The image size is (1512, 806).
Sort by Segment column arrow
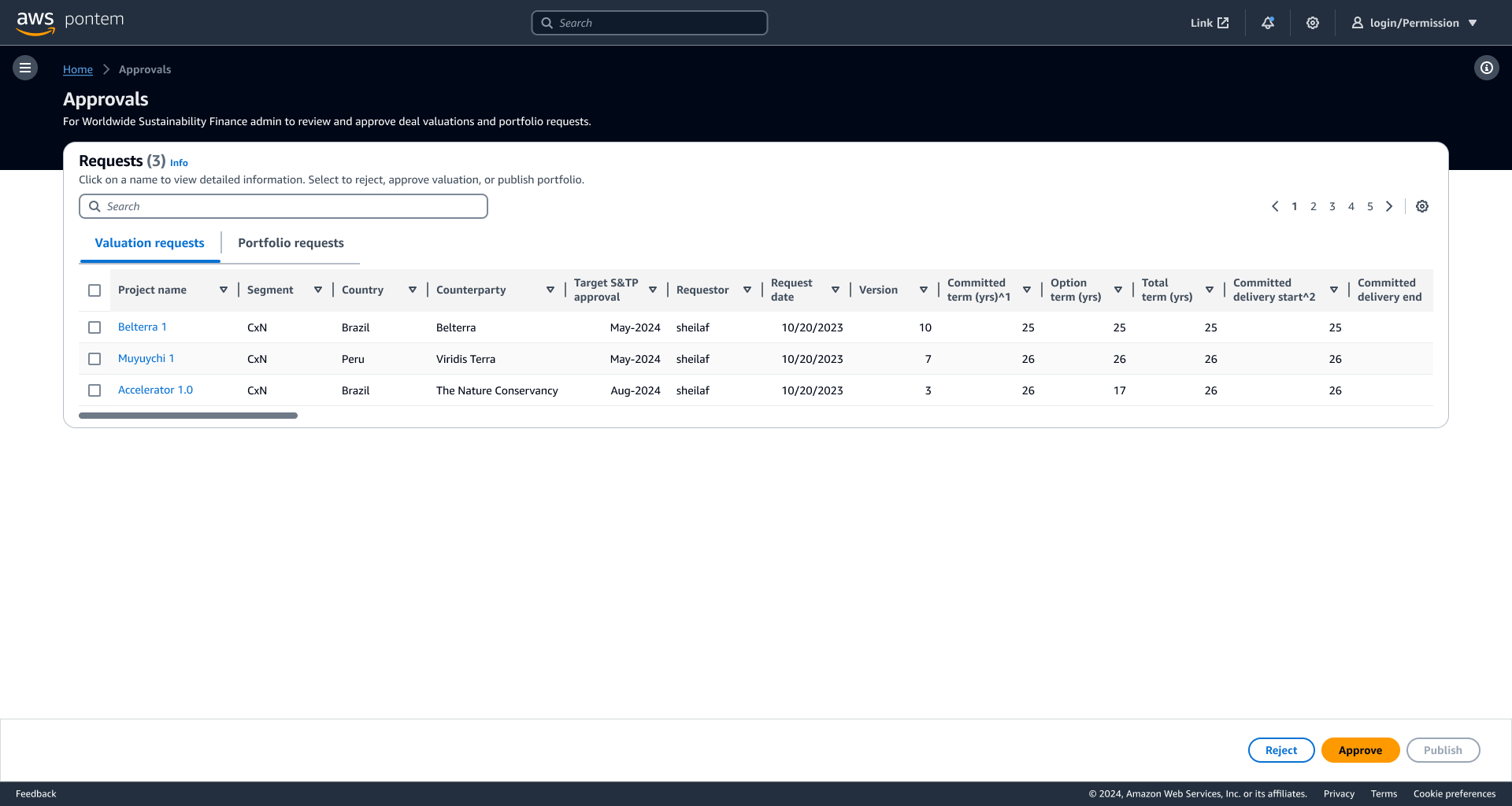318,290
